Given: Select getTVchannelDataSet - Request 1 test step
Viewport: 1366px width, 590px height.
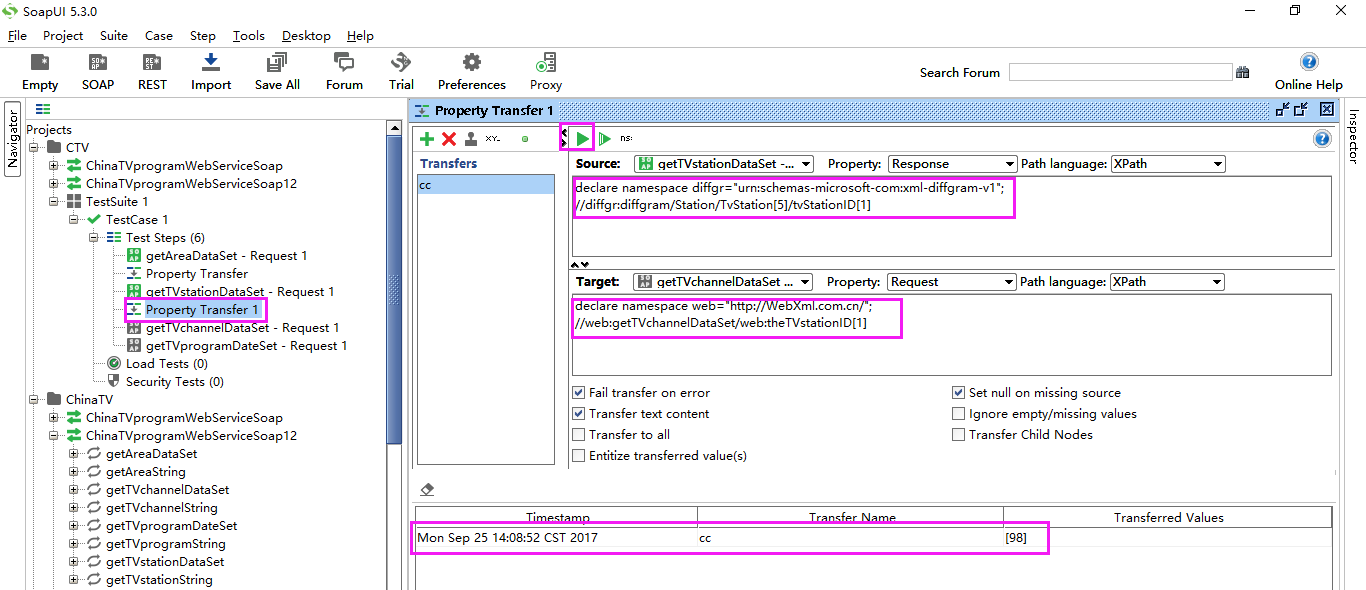Looking at the screenshot, I should point(242,328).
